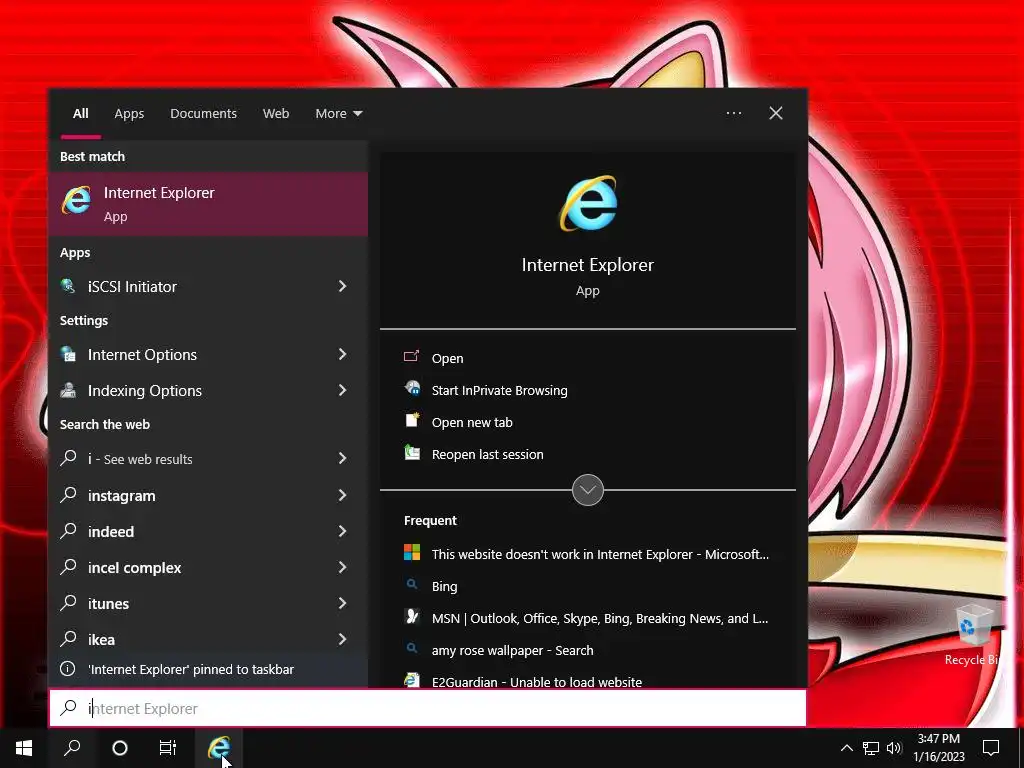Open the MSN Outlook Office Skype link
Screen dimensions: 1024x768
tap(600, 618)
